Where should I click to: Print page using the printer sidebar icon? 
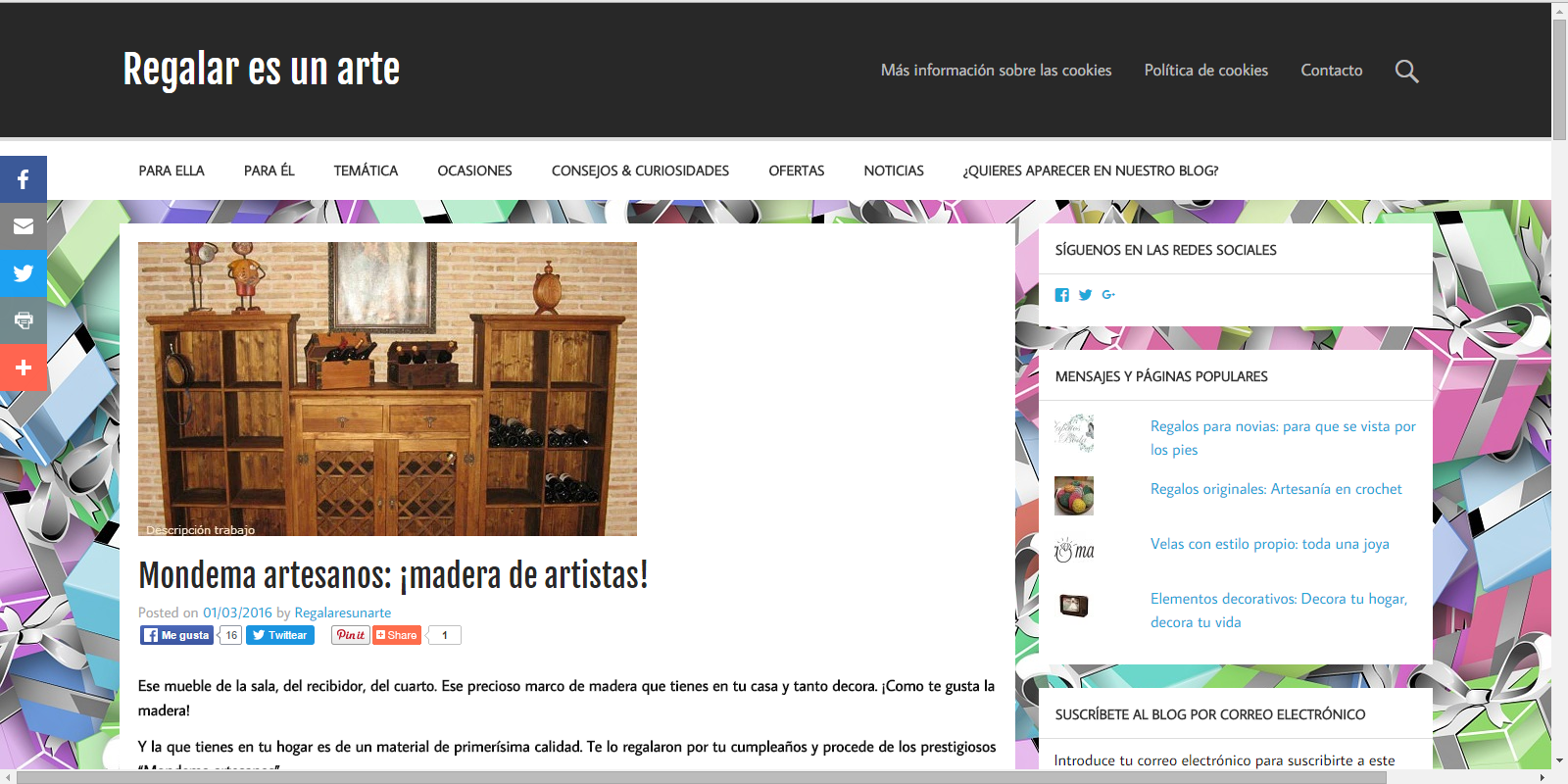click(24, 320)
